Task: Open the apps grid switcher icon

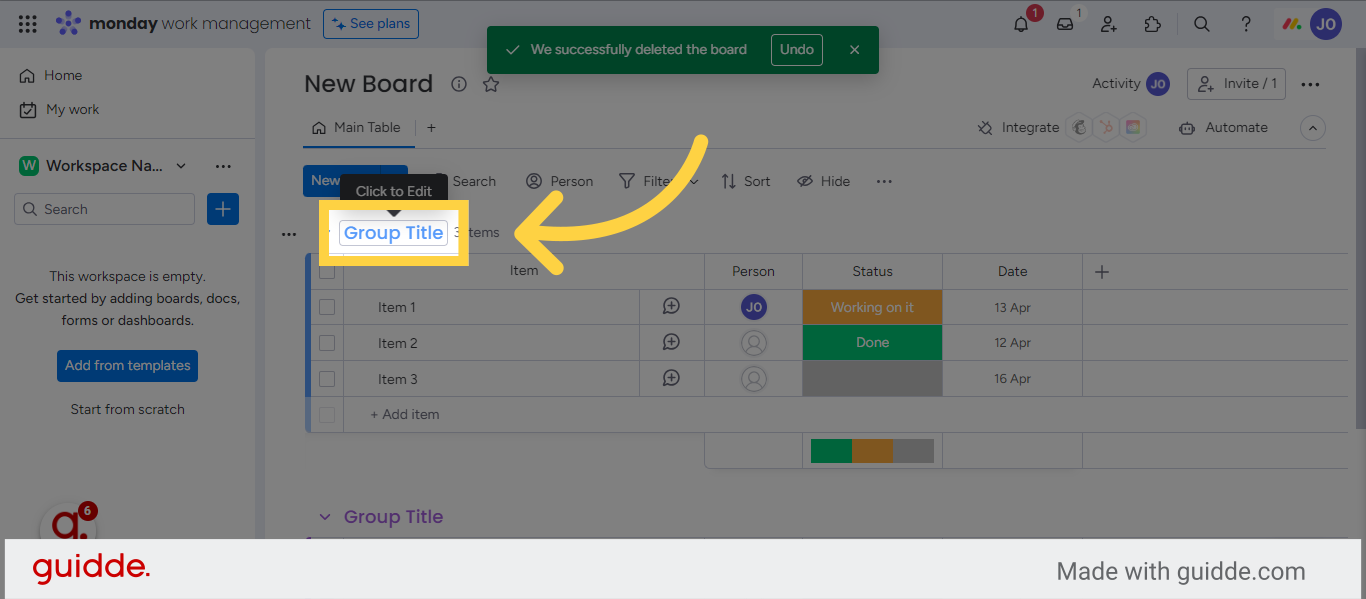Action: pos(28,23)
